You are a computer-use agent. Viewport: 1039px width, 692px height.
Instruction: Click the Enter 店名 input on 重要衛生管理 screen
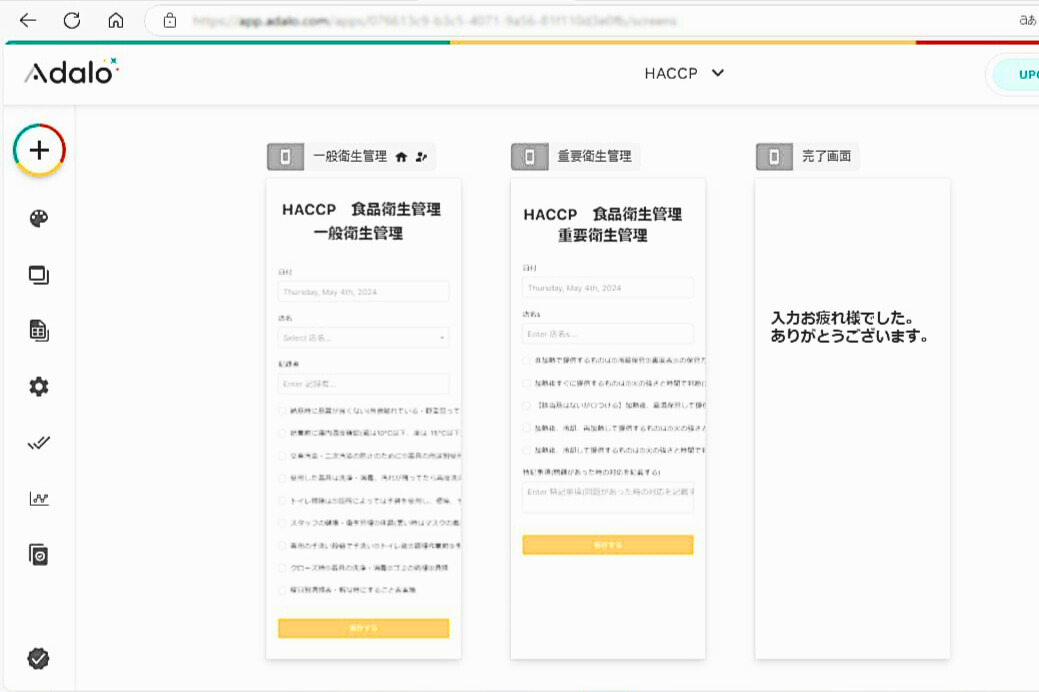point(608,333)
